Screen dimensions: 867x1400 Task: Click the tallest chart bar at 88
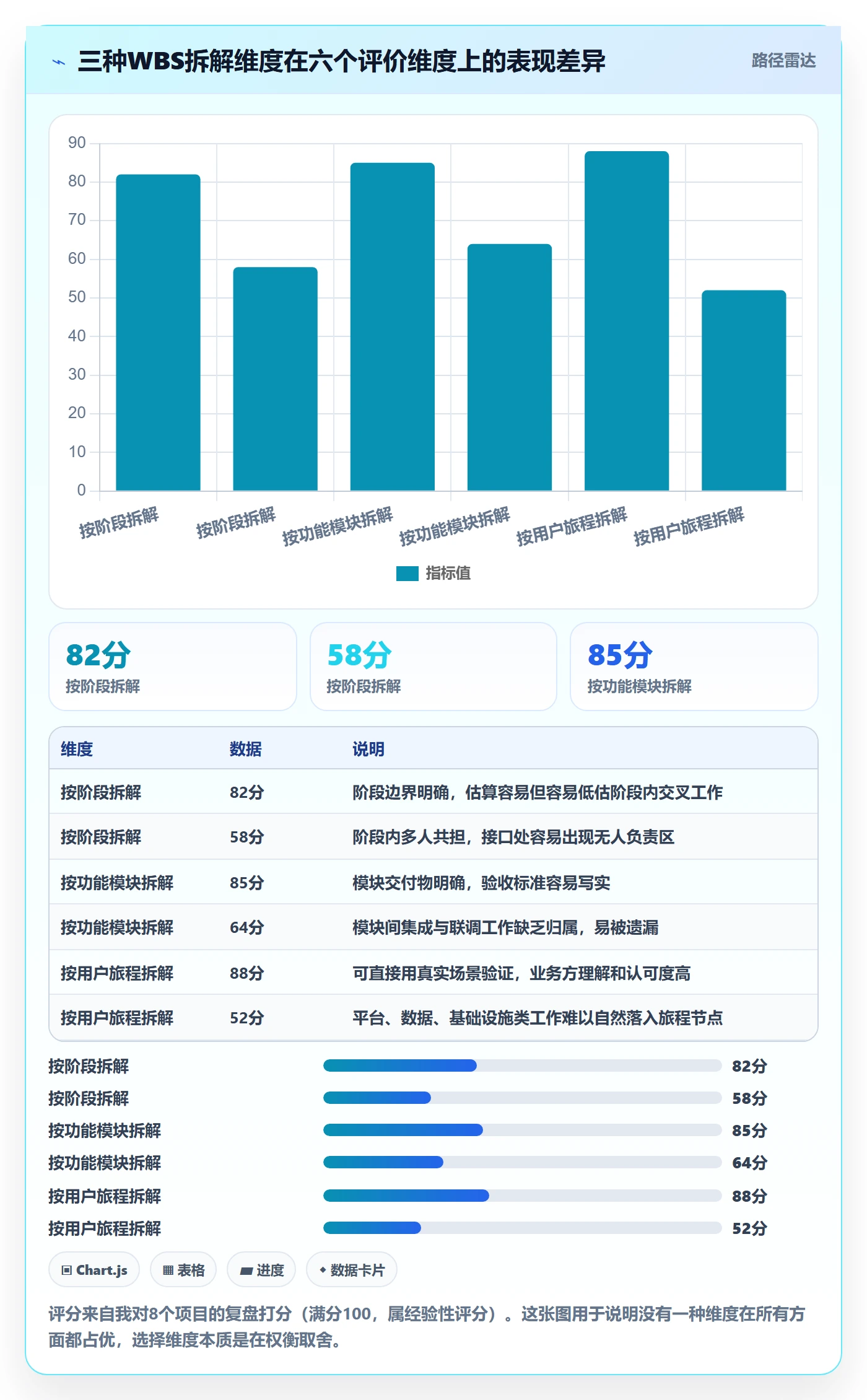pos(627,321)
